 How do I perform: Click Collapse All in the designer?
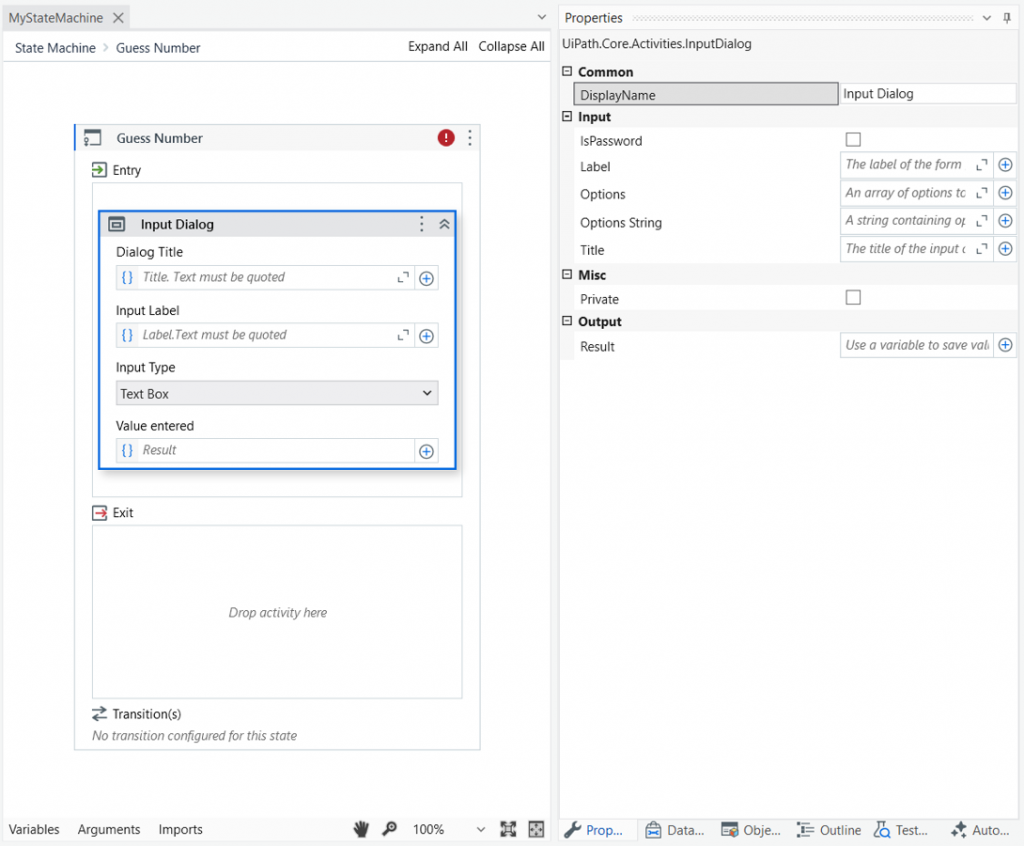[511, 46]
